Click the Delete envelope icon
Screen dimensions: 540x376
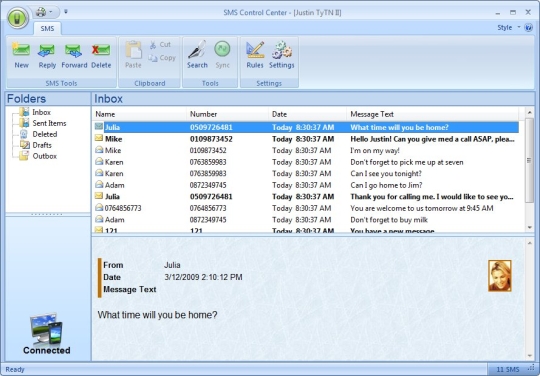(x=101, y=50)
